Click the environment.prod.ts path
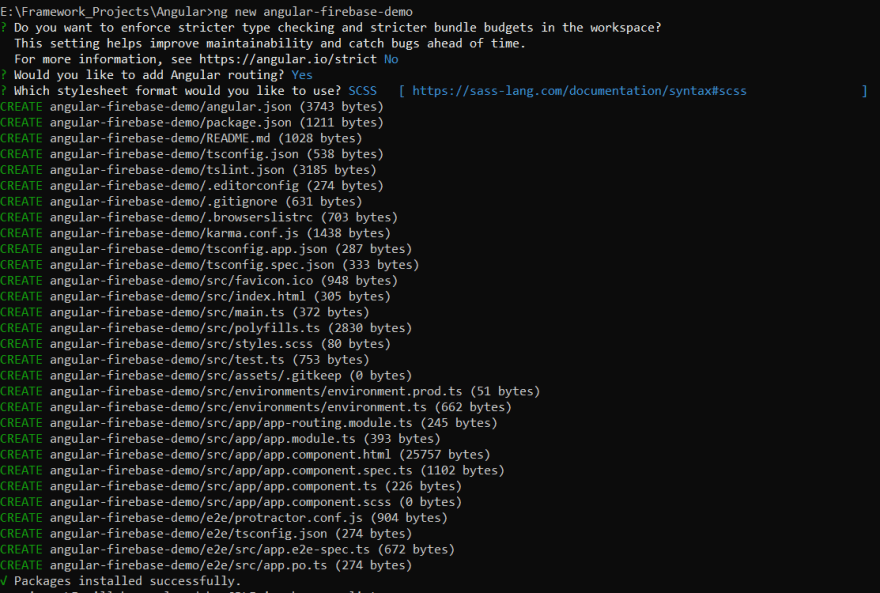The height and width of the screenshot is (593, 880). [x=256, y=392]
